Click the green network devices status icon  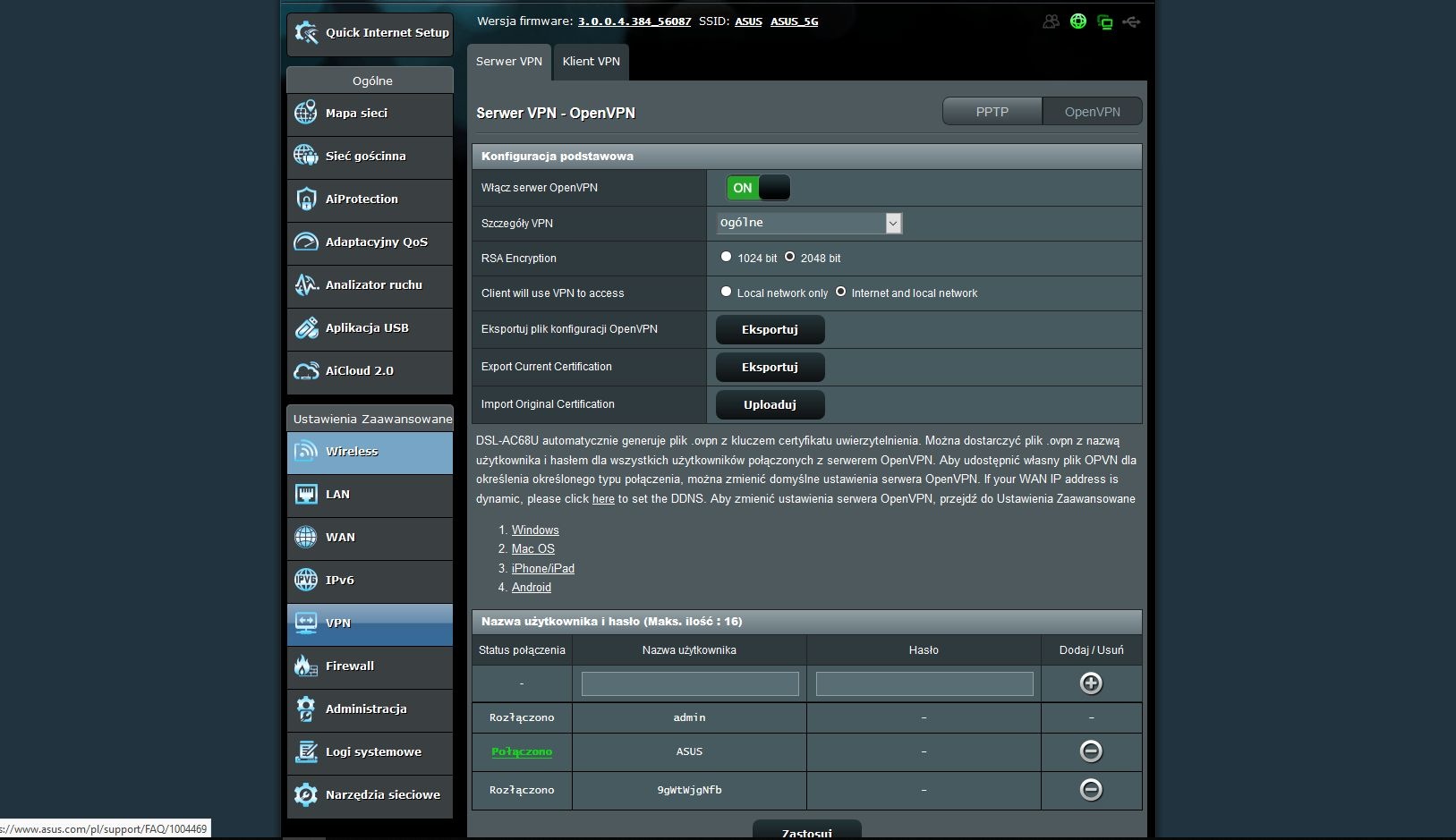point(1105,22)
